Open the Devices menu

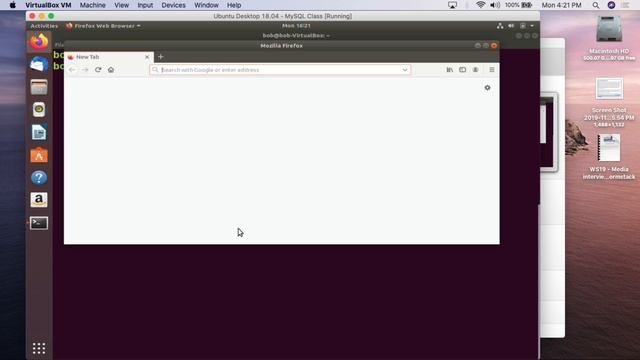click(x=173, y=5)
